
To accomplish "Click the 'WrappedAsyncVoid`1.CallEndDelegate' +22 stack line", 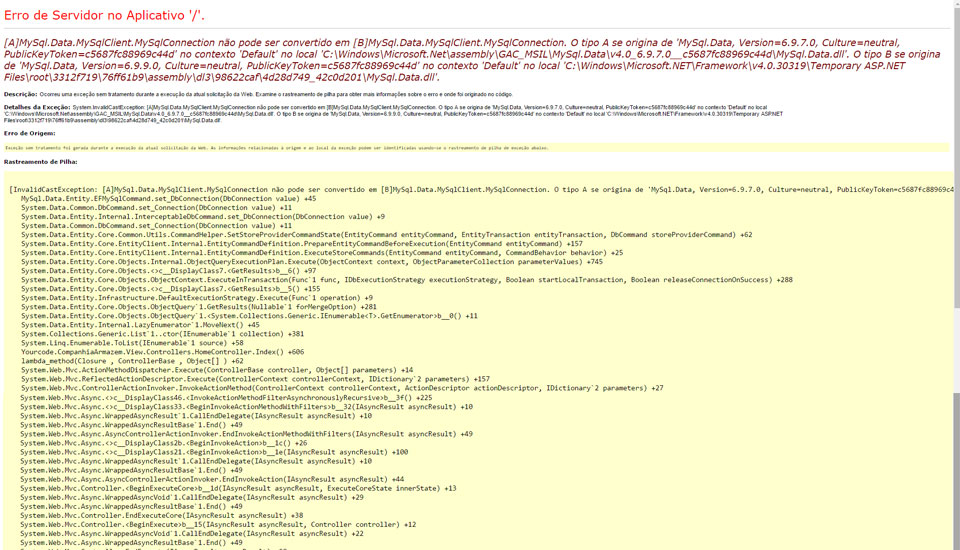I will click(x=192, y=533).
